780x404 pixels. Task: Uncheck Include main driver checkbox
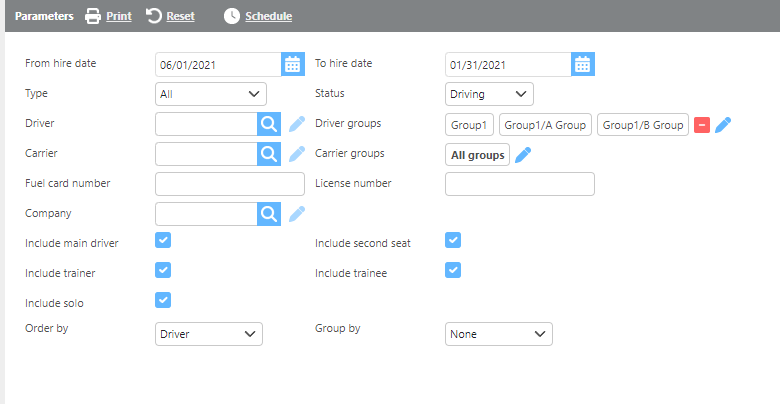pyautogui.click(x=164, y=240)
